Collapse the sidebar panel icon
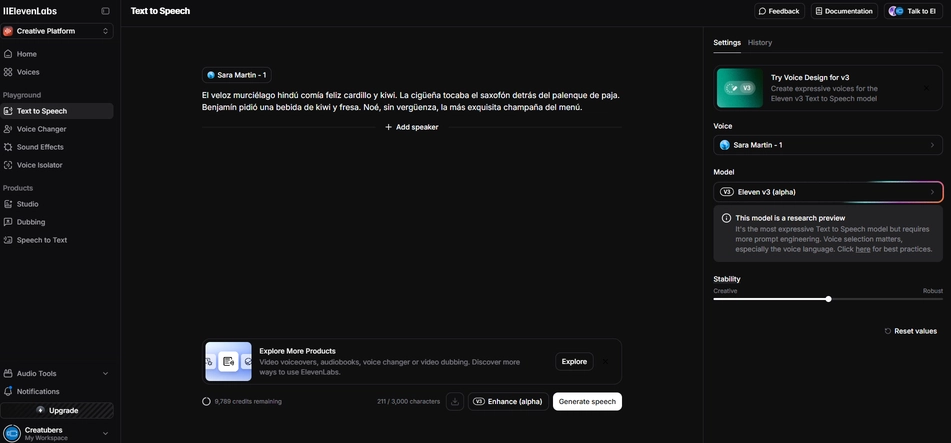This screenshot has height=443, width=951. 106,11
